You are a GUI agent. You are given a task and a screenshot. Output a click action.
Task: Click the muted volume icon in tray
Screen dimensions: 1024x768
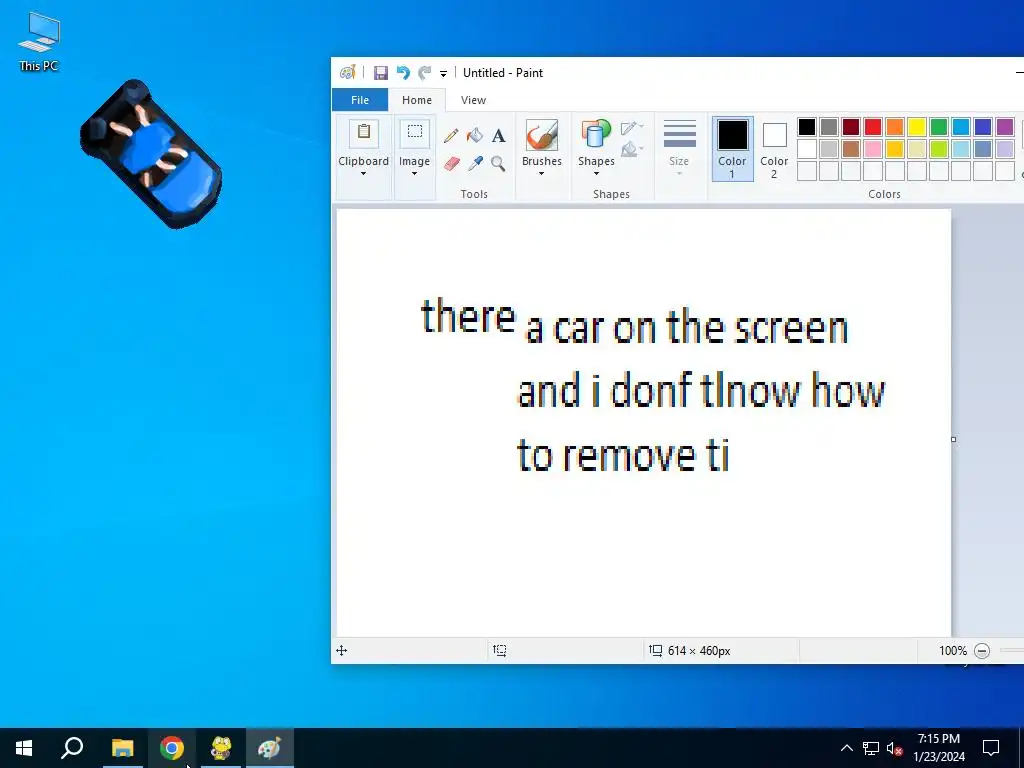[895, 748]
